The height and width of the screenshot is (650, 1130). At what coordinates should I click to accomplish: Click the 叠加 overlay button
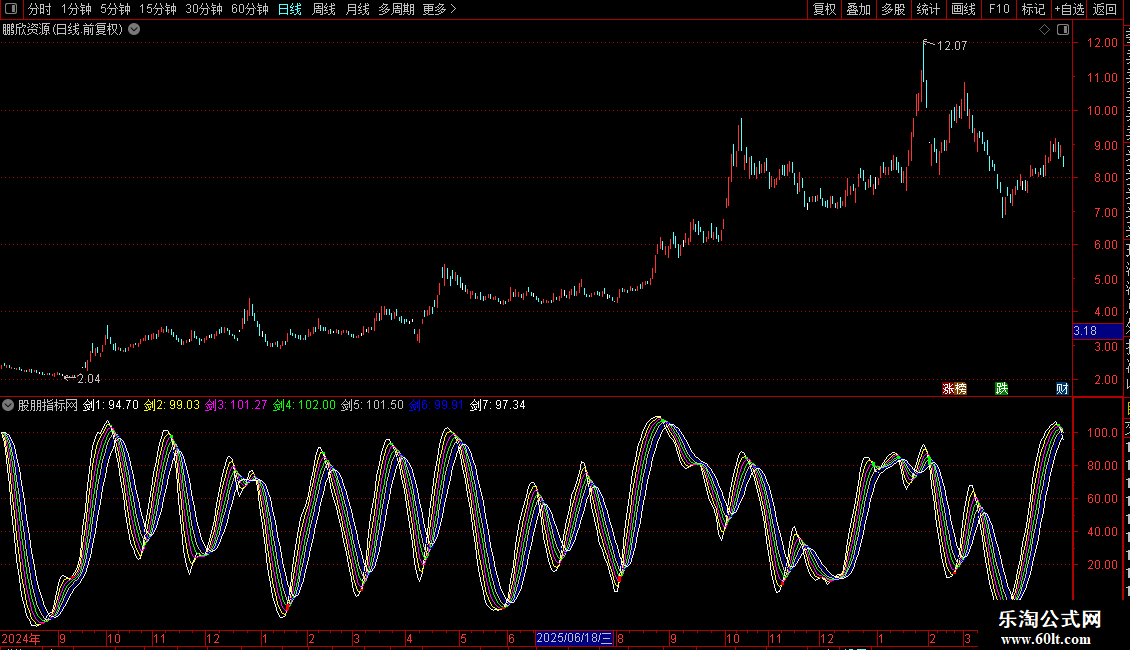pos(858,9)
